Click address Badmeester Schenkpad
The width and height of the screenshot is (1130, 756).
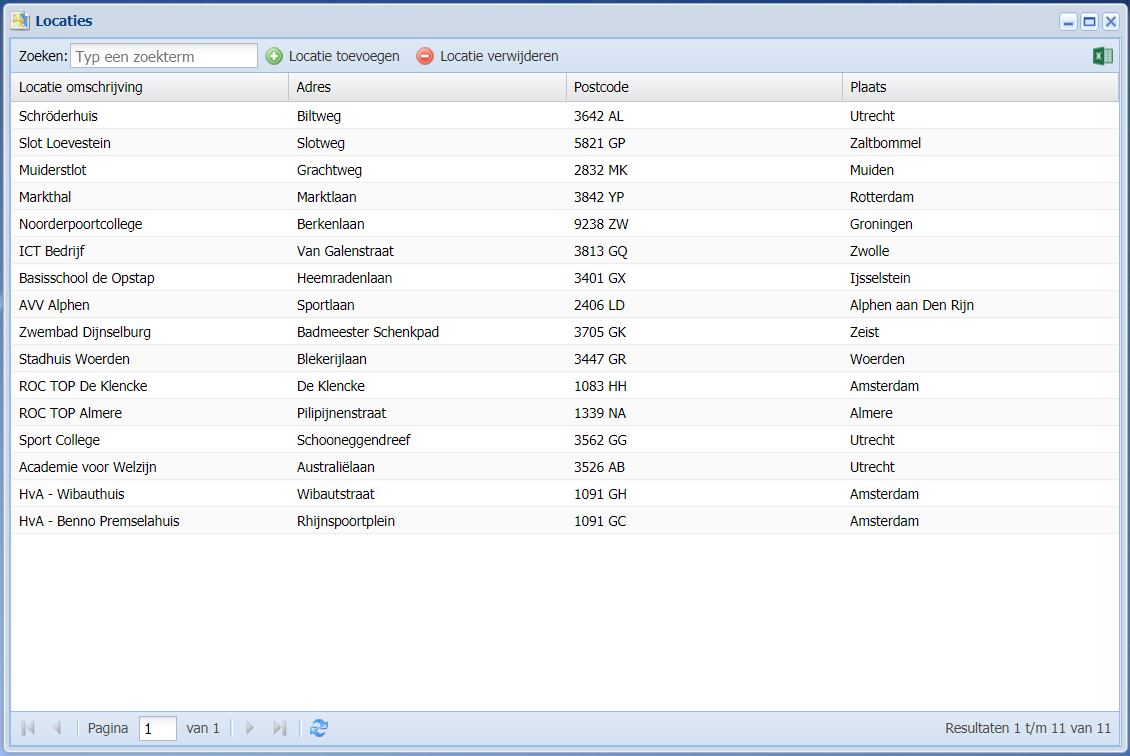[x=368, y=332]
